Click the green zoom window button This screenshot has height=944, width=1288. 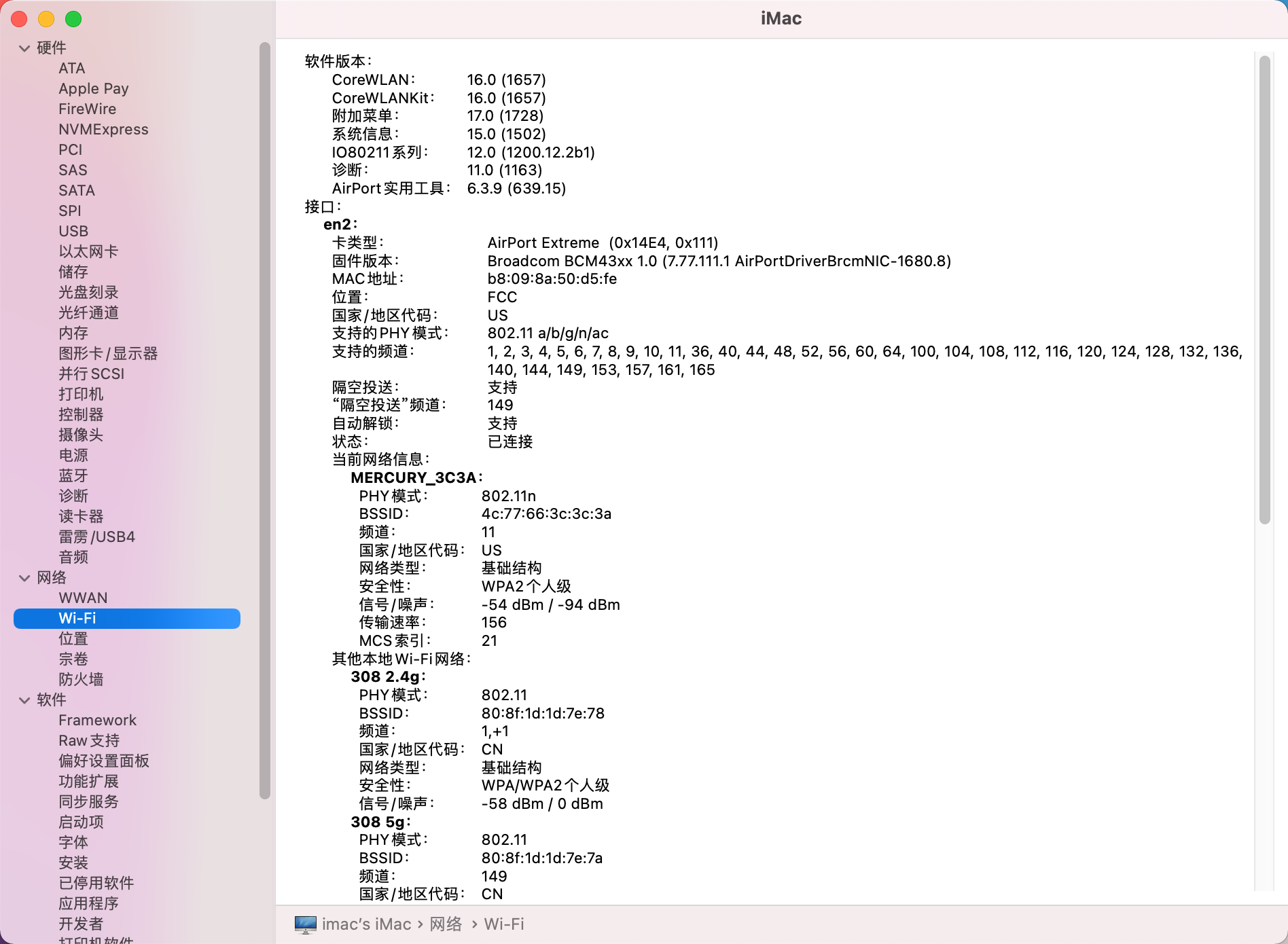pos(73,19)
